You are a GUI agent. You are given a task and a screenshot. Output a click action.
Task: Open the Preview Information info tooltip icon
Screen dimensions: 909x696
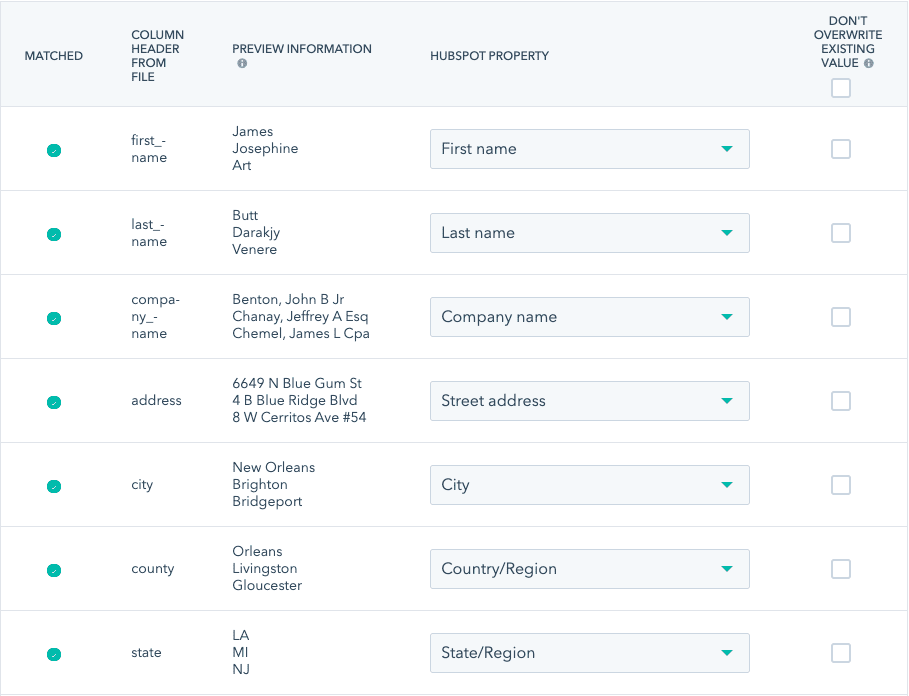(x=240, y=62)
